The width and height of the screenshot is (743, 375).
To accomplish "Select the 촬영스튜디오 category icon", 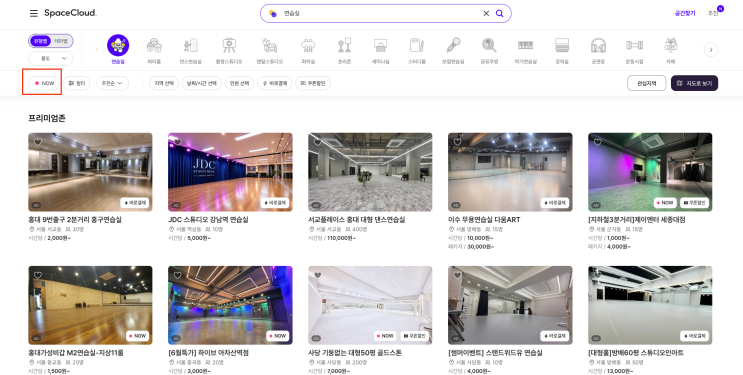I will [229, 46].
